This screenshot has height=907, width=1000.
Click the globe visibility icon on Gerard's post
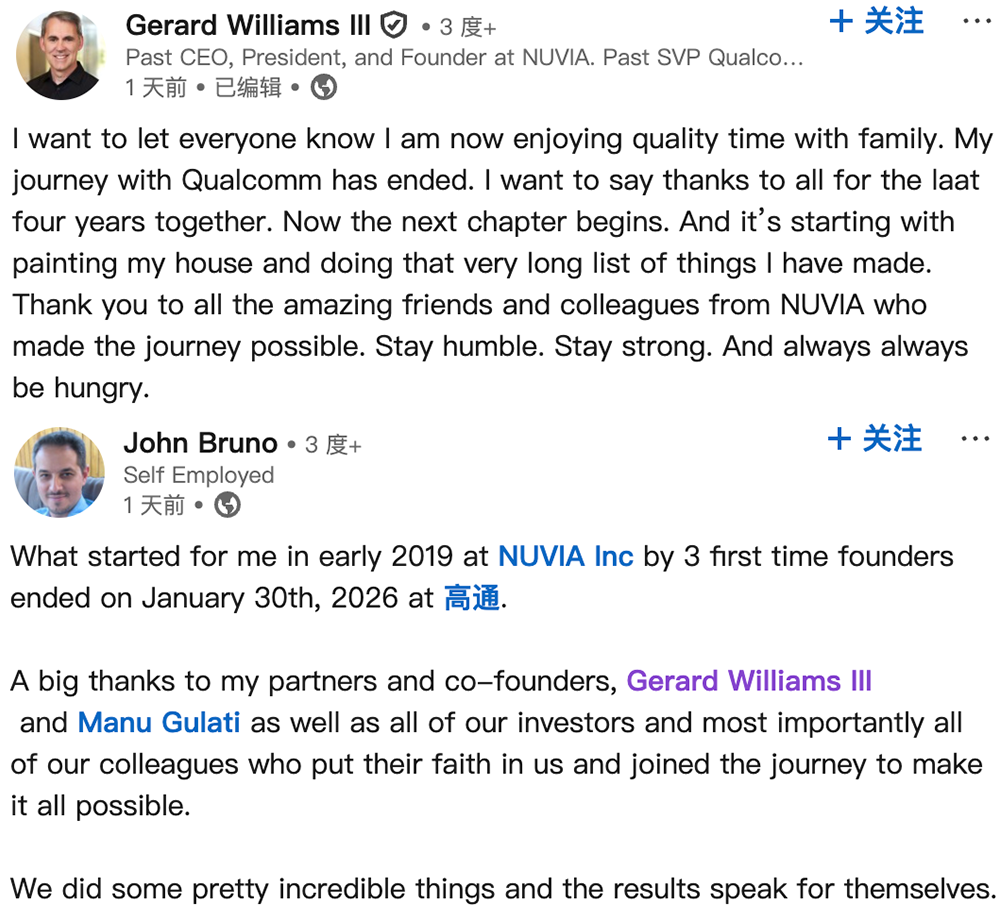tap(324, 88)
